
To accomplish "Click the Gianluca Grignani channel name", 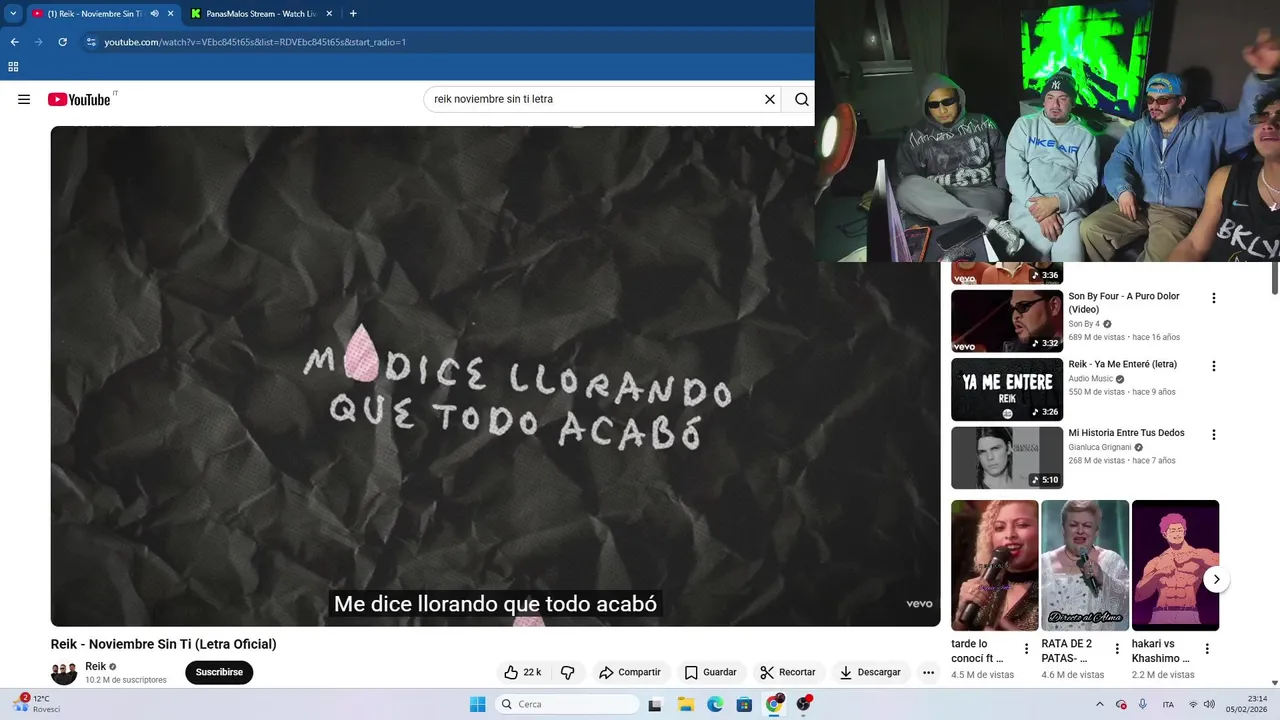I will tap(1100, 447).
